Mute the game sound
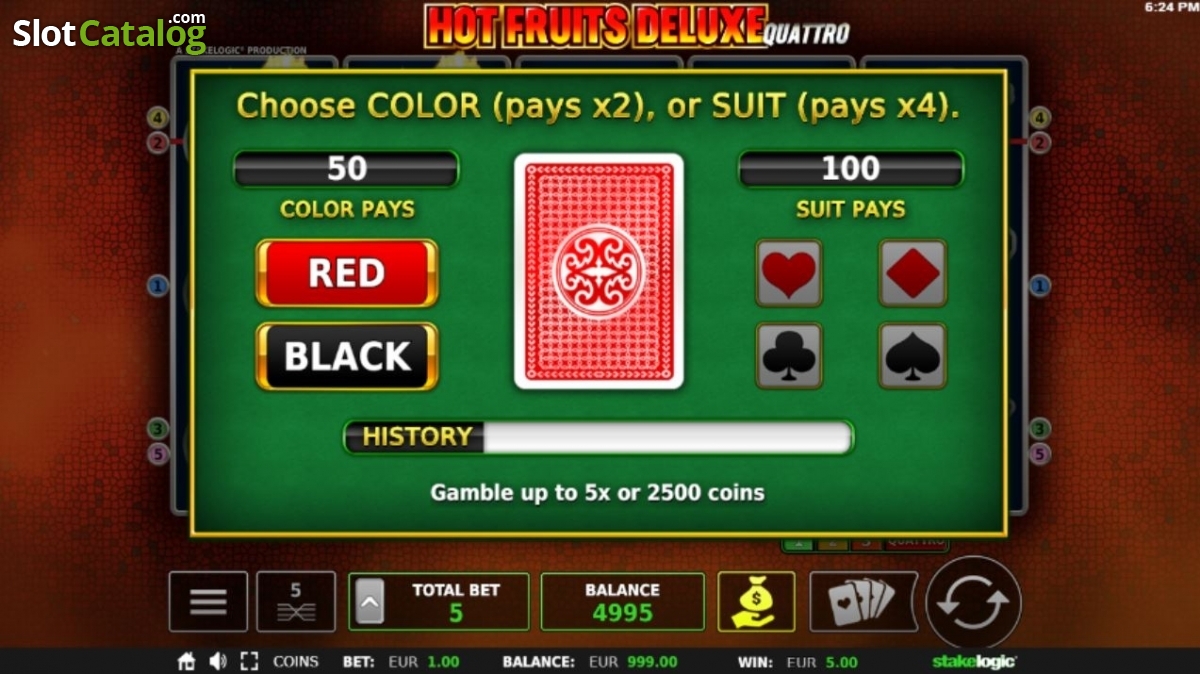This screenshot has width=1200, height=674. click(217, 661)
